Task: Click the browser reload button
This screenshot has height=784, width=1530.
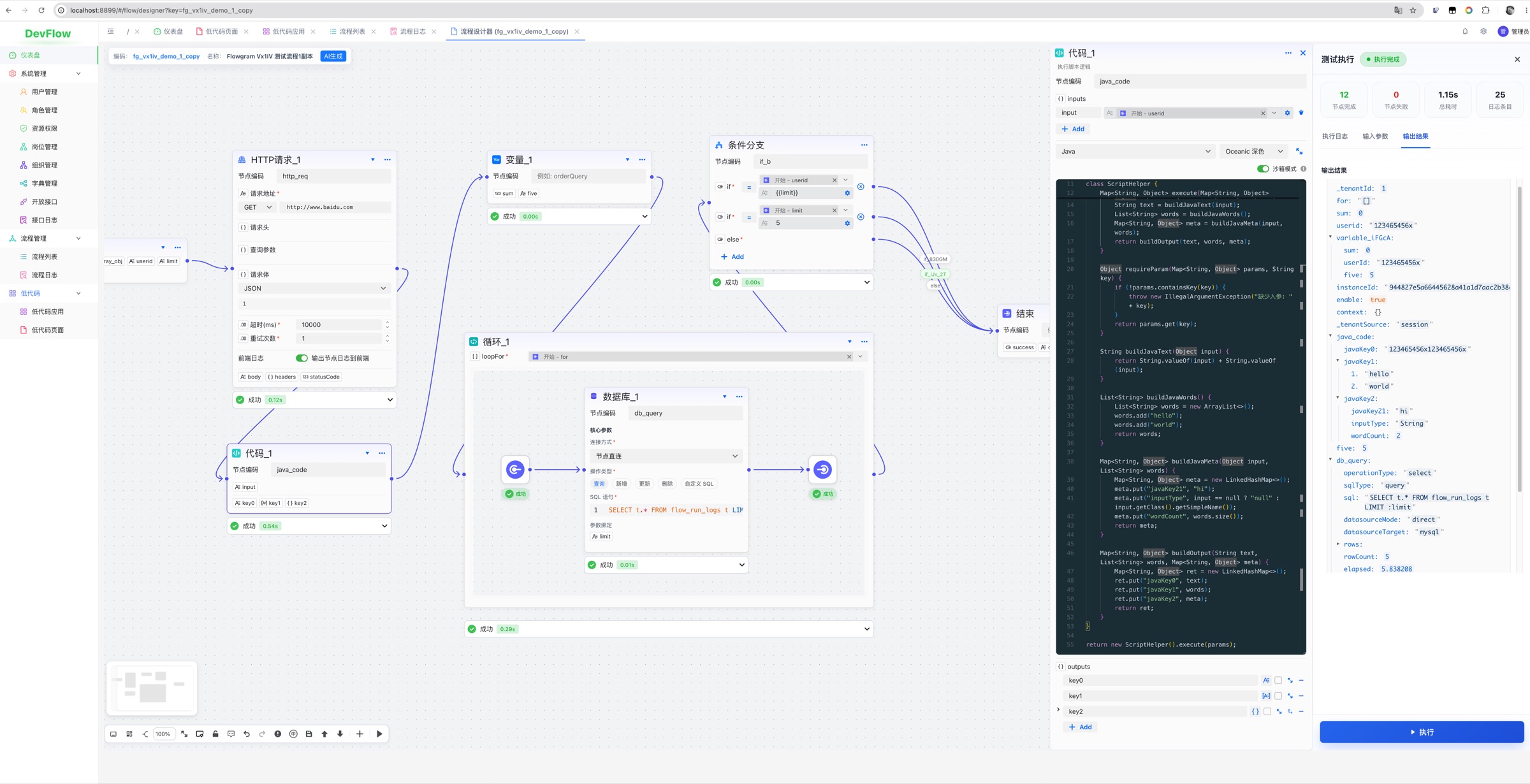Action: click(x=41, y=10)
